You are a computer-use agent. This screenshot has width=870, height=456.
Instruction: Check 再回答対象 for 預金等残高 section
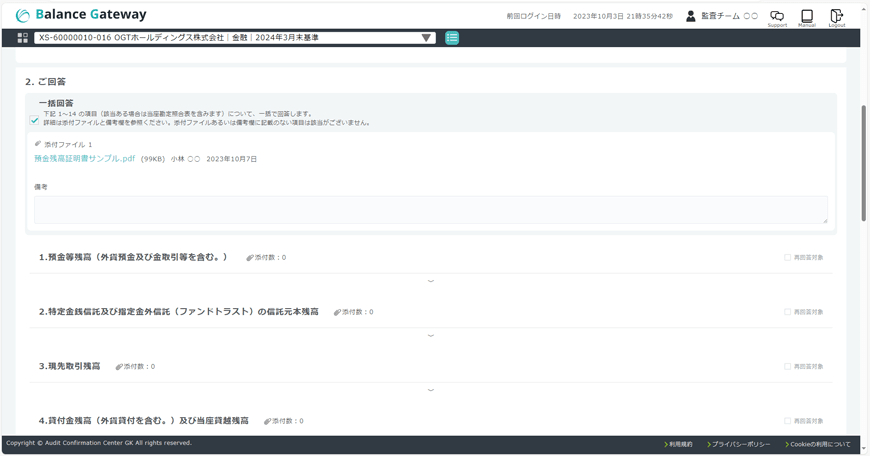787,258
